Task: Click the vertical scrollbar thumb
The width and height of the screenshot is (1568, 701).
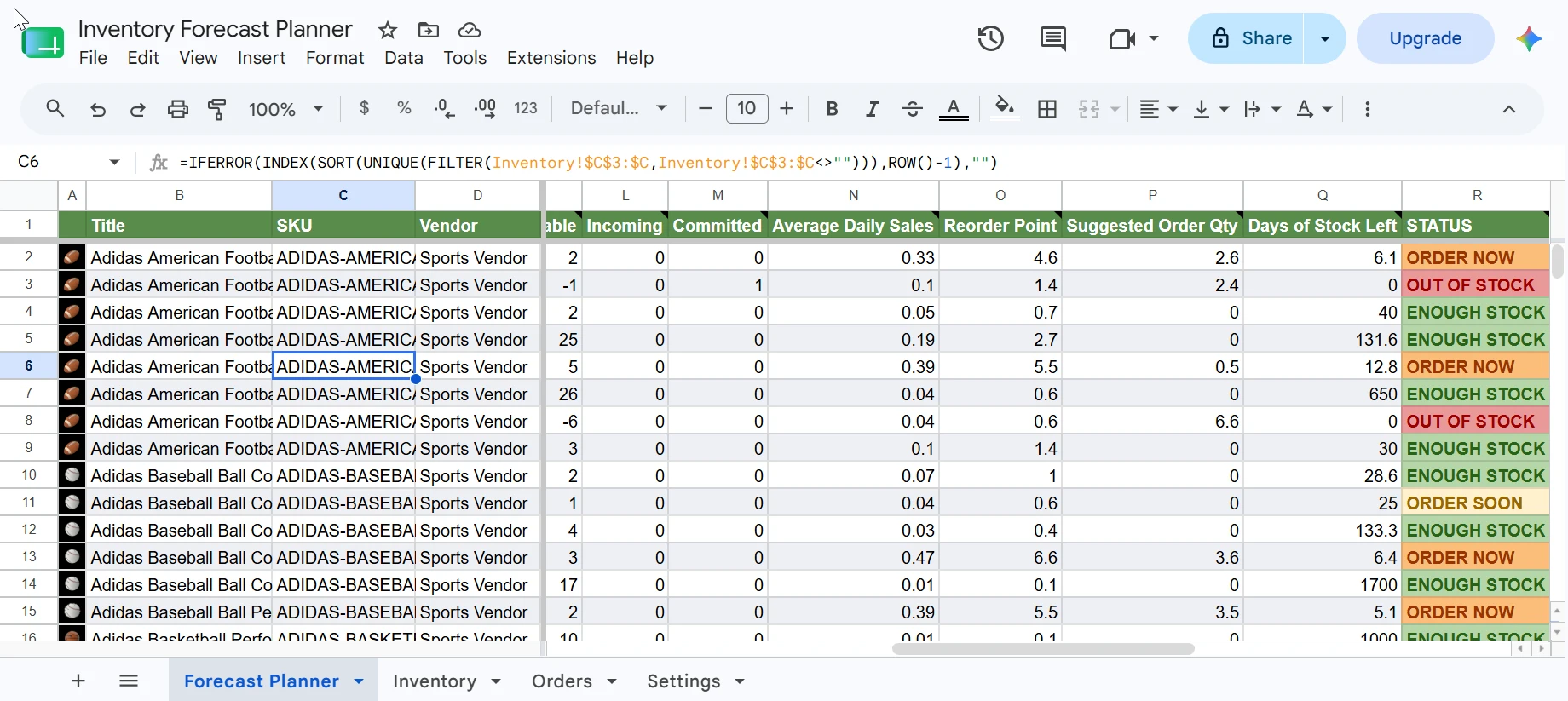Action: (1558, 261)
